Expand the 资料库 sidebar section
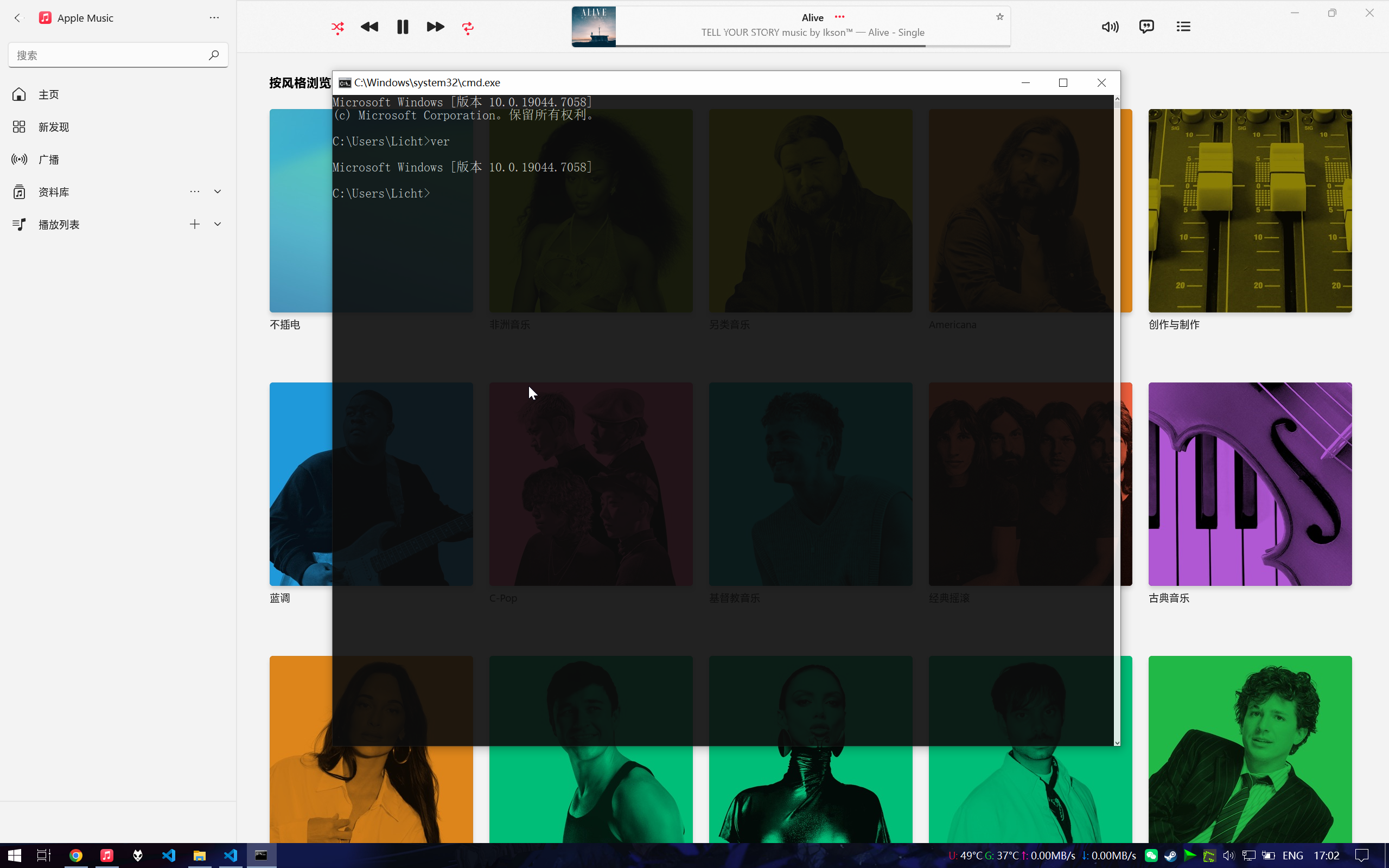The image size is (1389, 868). [x=217, y=191]
